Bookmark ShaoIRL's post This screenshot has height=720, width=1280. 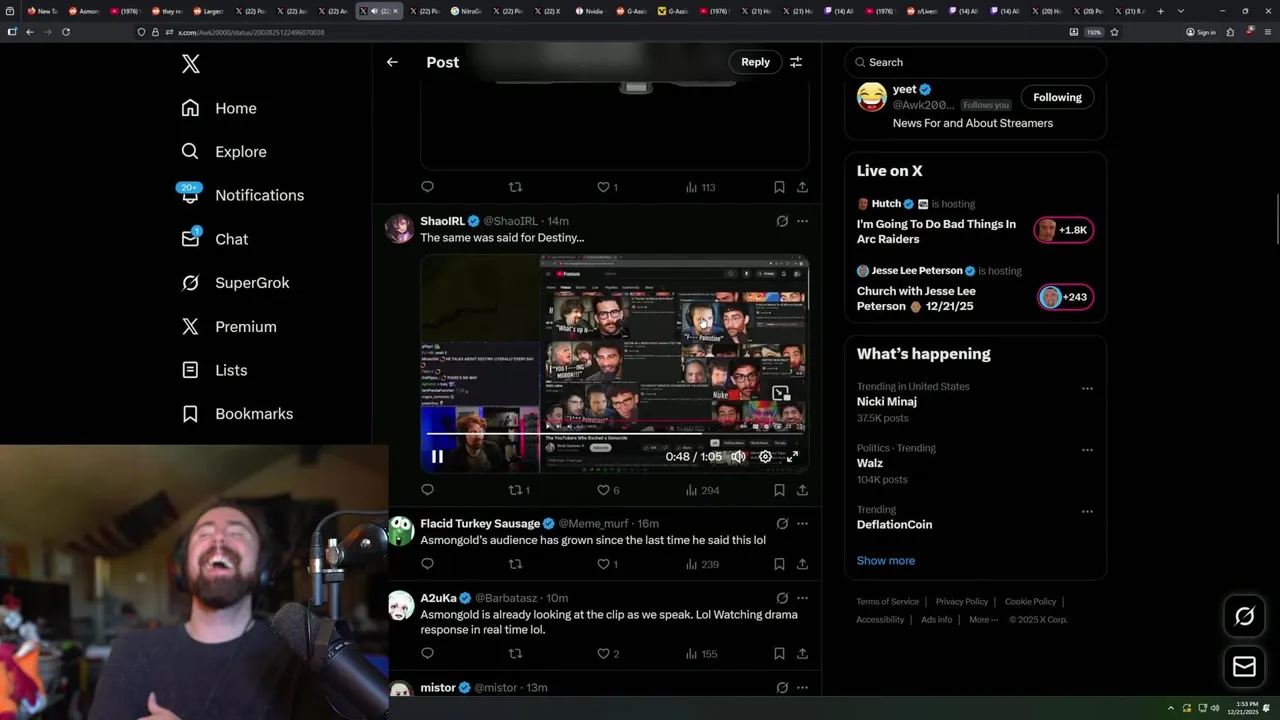point(779,490)
